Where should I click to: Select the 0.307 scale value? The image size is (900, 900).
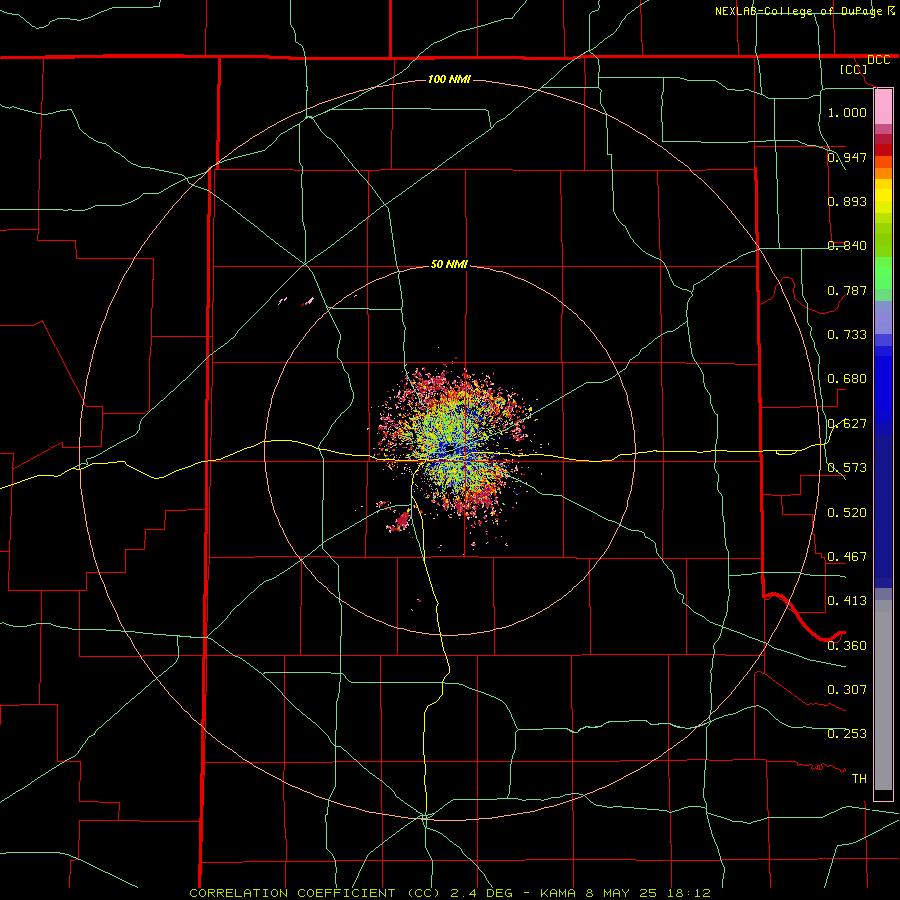pyautogui.click(x=847, y=690)
